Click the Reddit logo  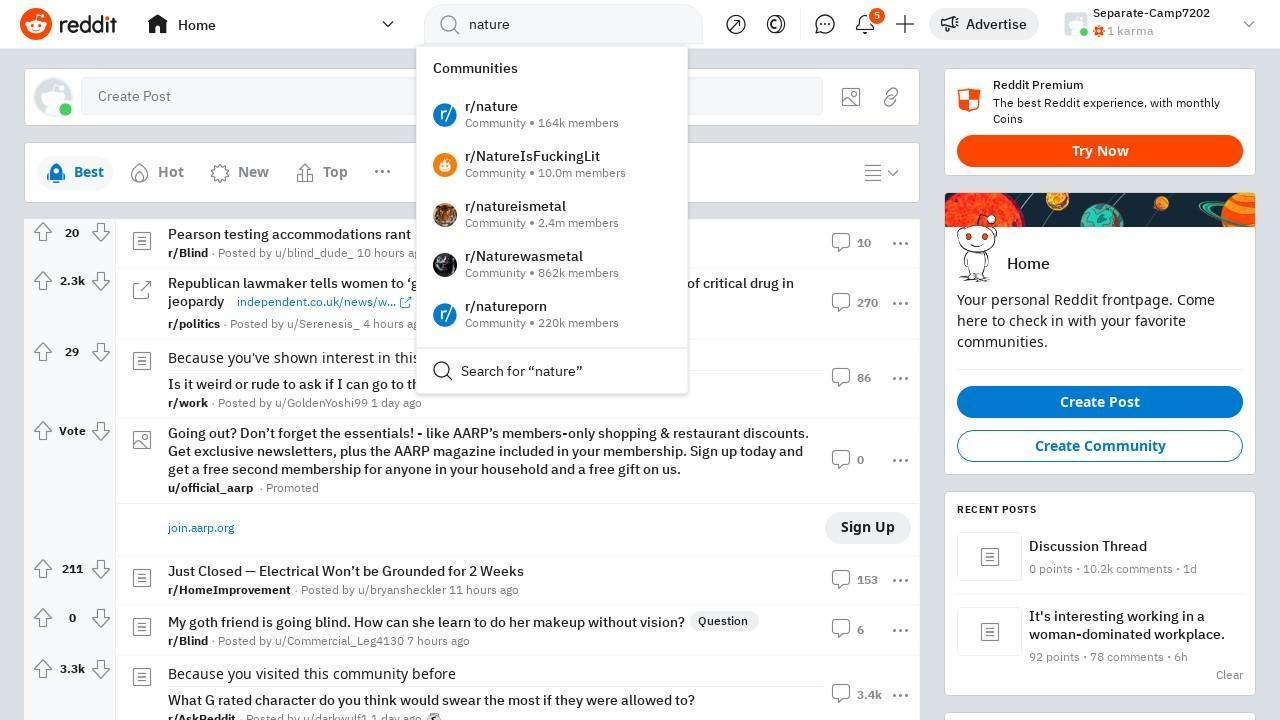click(69, 24)
